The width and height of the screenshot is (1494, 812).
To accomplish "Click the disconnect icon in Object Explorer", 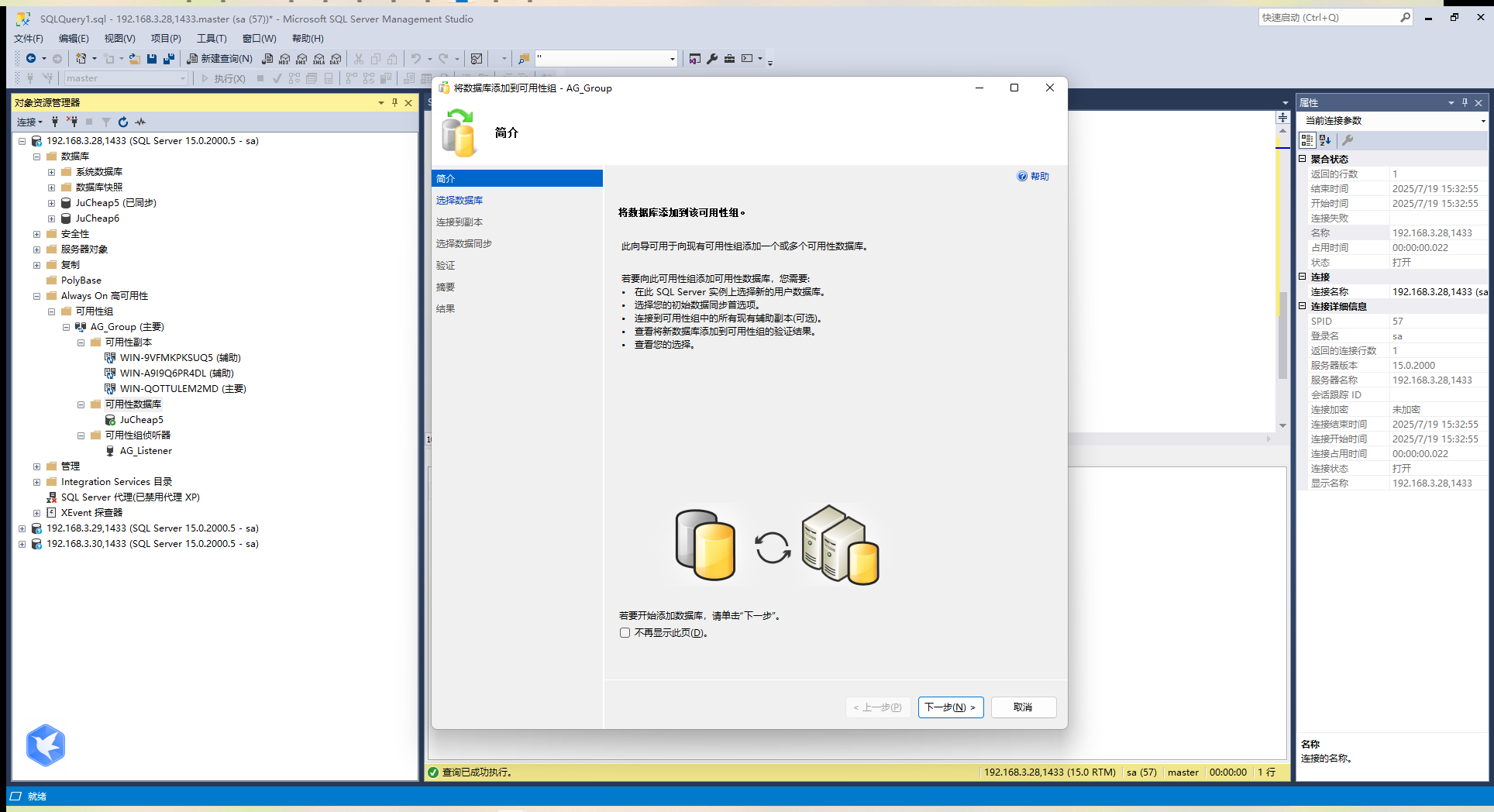I will point(72,122).
